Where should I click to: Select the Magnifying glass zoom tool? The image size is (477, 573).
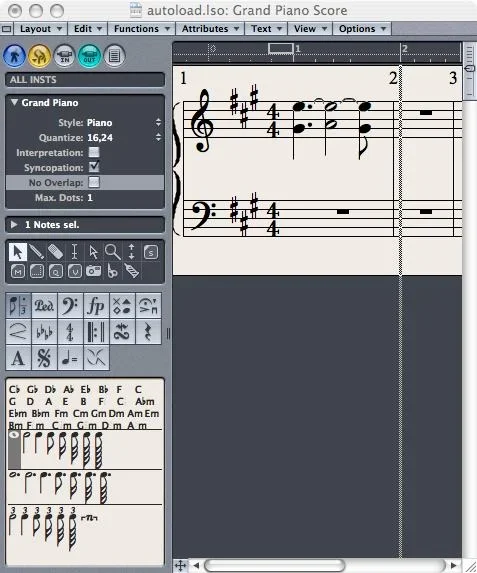pyautogui.click(x=113, y=252)
